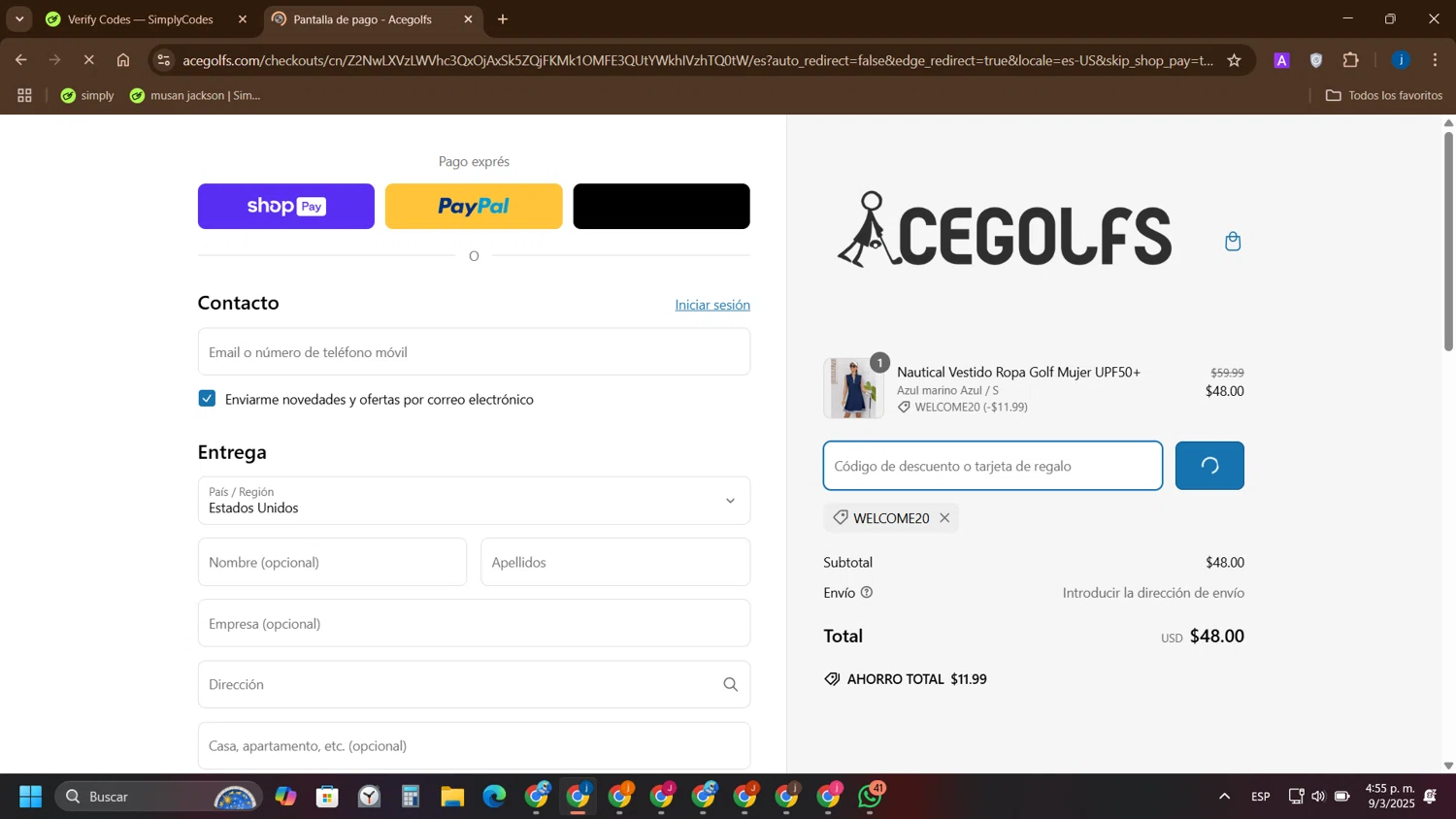Open musan jackson bookmark

tap(195, 95)
